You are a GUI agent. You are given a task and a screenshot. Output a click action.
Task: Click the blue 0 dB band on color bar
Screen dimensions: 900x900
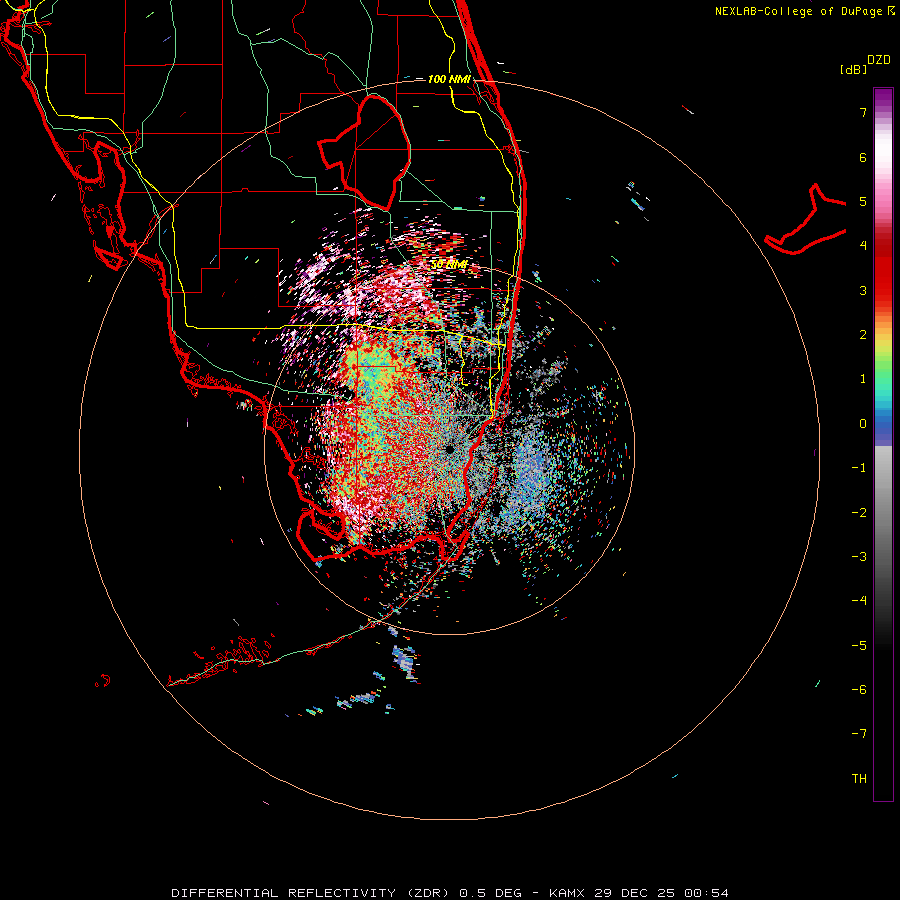(x=883, y=424)
